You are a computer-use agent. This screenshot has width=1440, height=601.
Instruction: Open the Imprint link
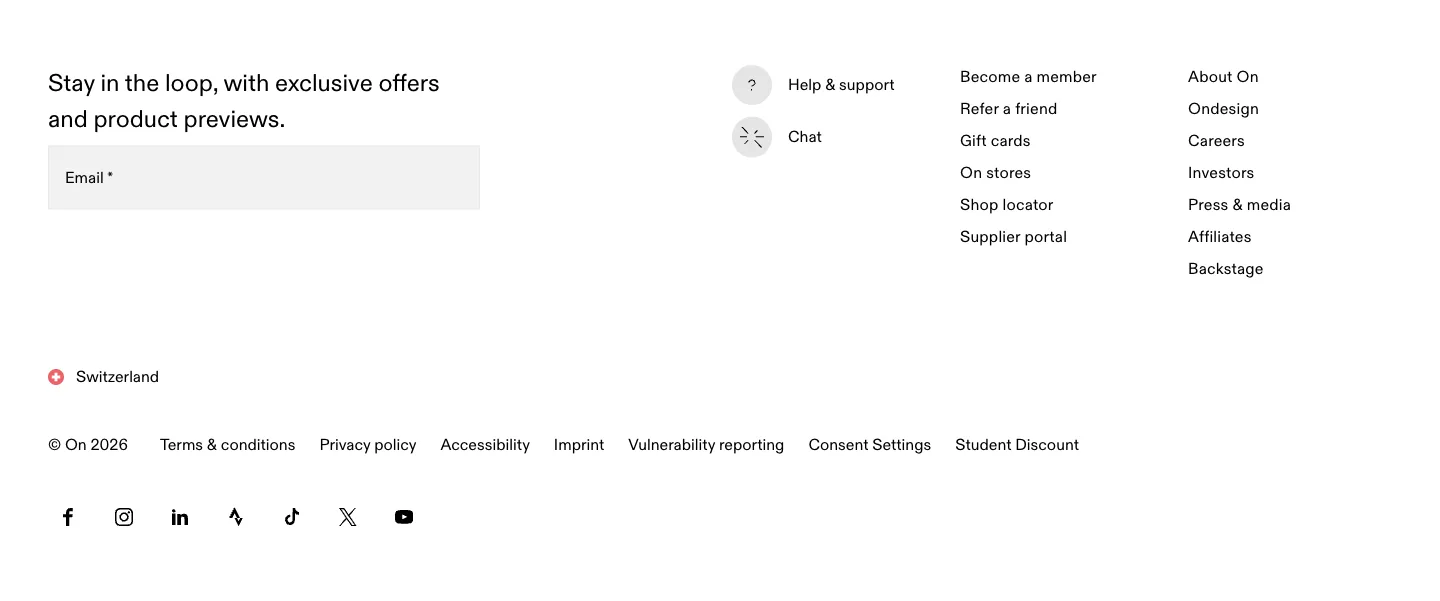tap(579, 445)
